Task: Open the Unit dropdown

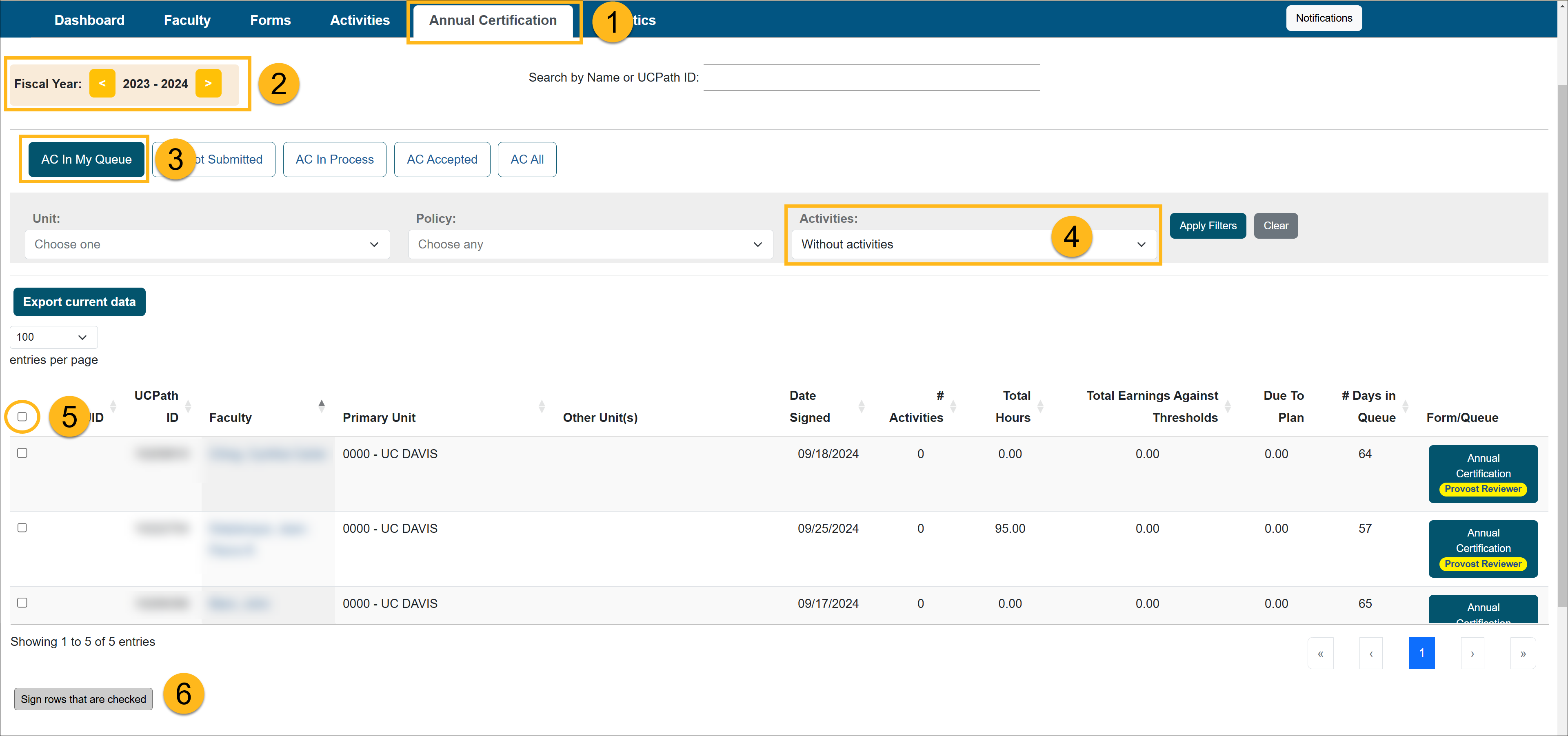Action: click(x=207, y=244)
